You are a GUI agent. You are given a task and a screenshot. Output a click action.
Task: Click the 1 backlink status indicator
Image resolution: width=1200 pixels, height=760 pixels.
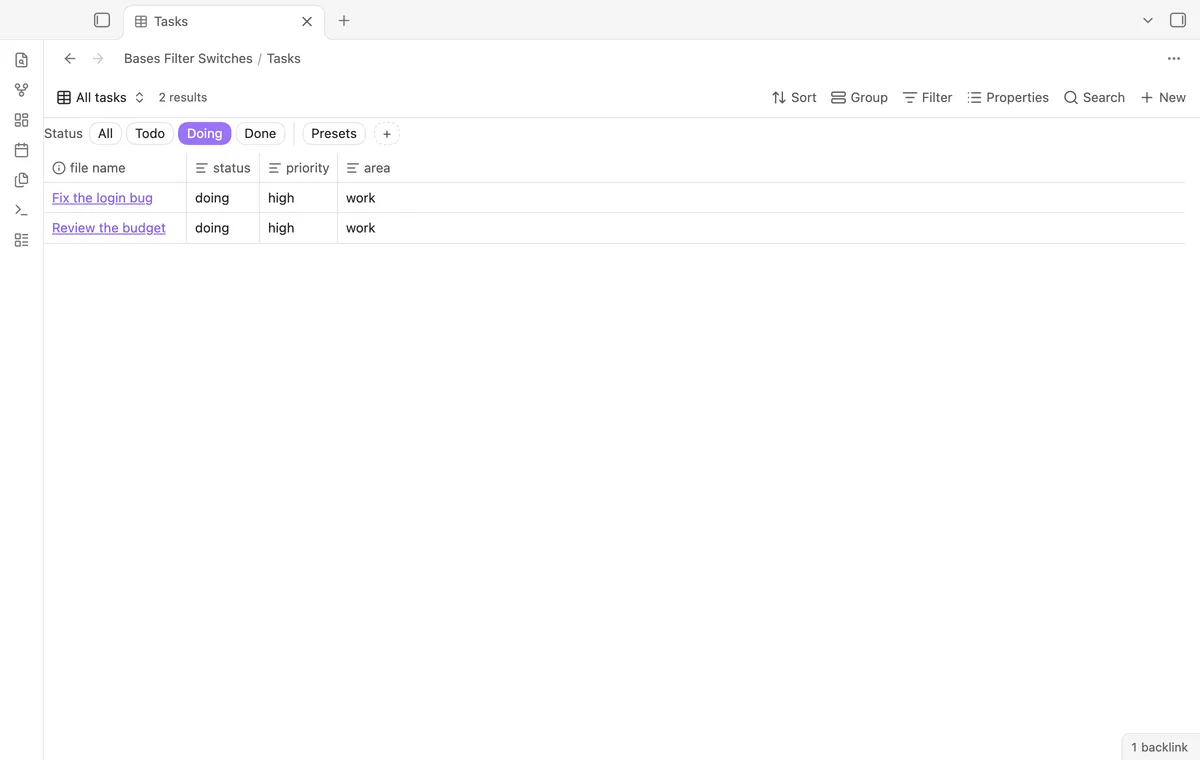[1160, 747]
